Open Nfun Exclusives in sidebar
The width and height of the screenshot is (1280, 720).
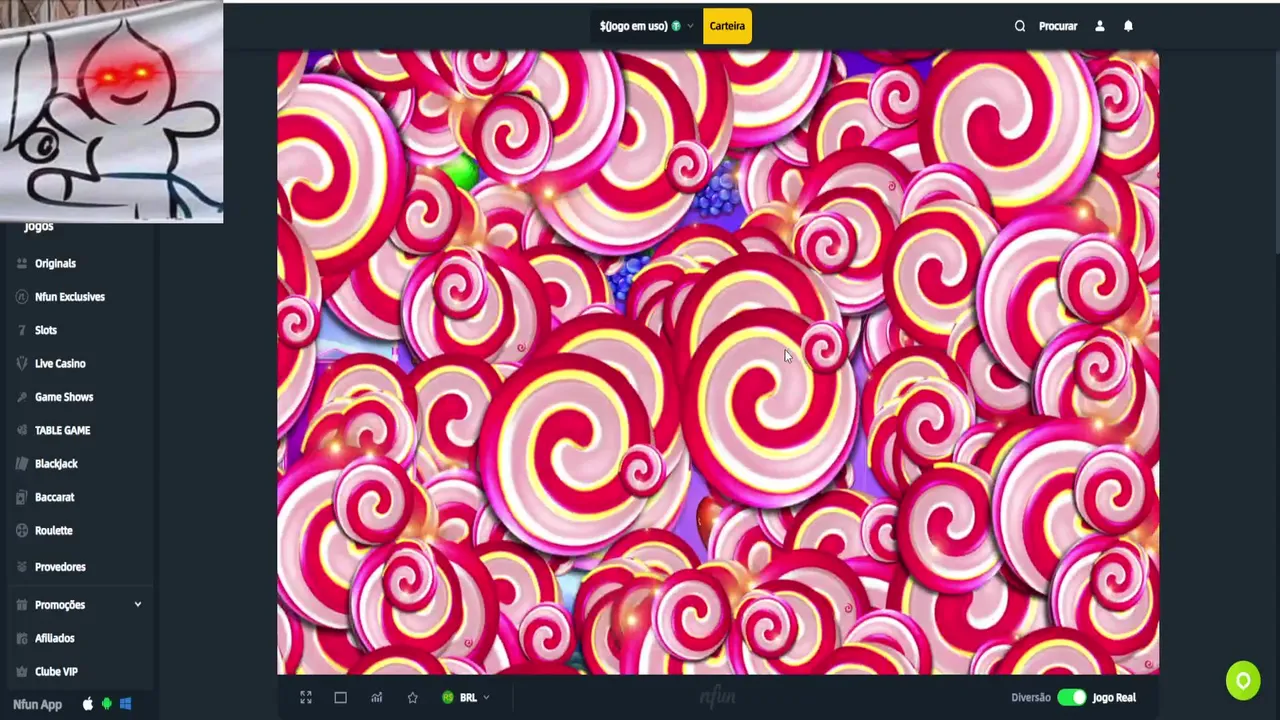pos(69,297)
